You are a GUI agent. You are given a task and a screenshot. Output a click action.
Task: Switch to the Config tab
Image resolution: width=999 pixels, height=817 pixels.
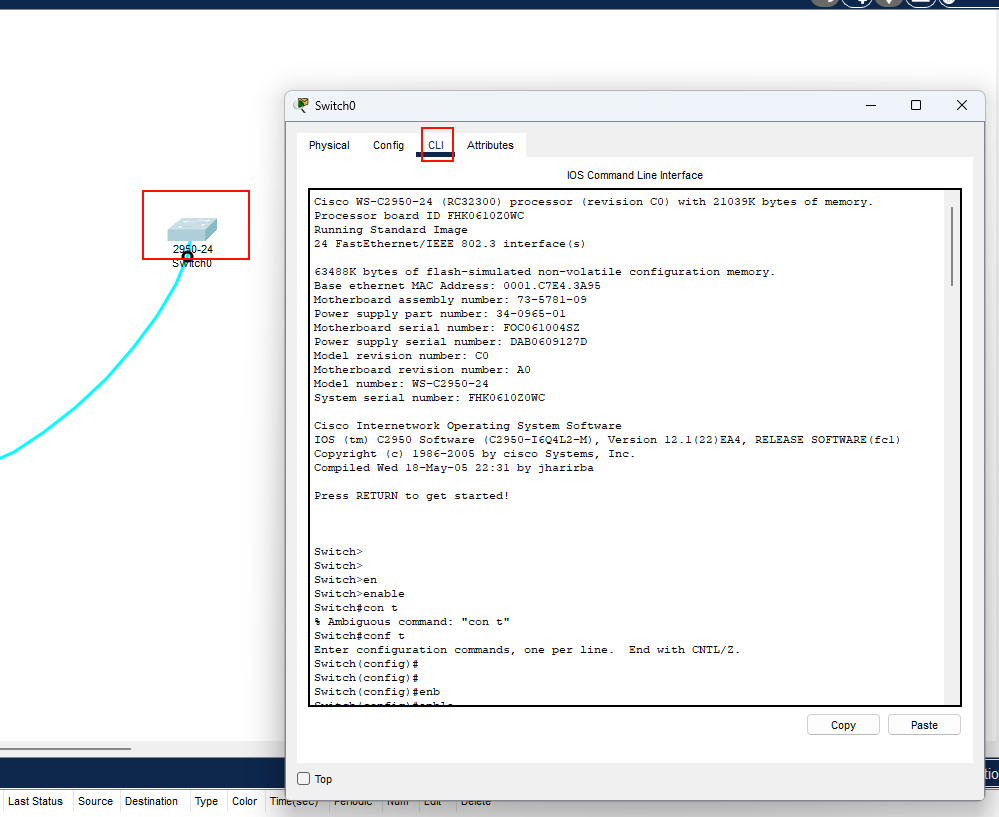coord(388,145)
